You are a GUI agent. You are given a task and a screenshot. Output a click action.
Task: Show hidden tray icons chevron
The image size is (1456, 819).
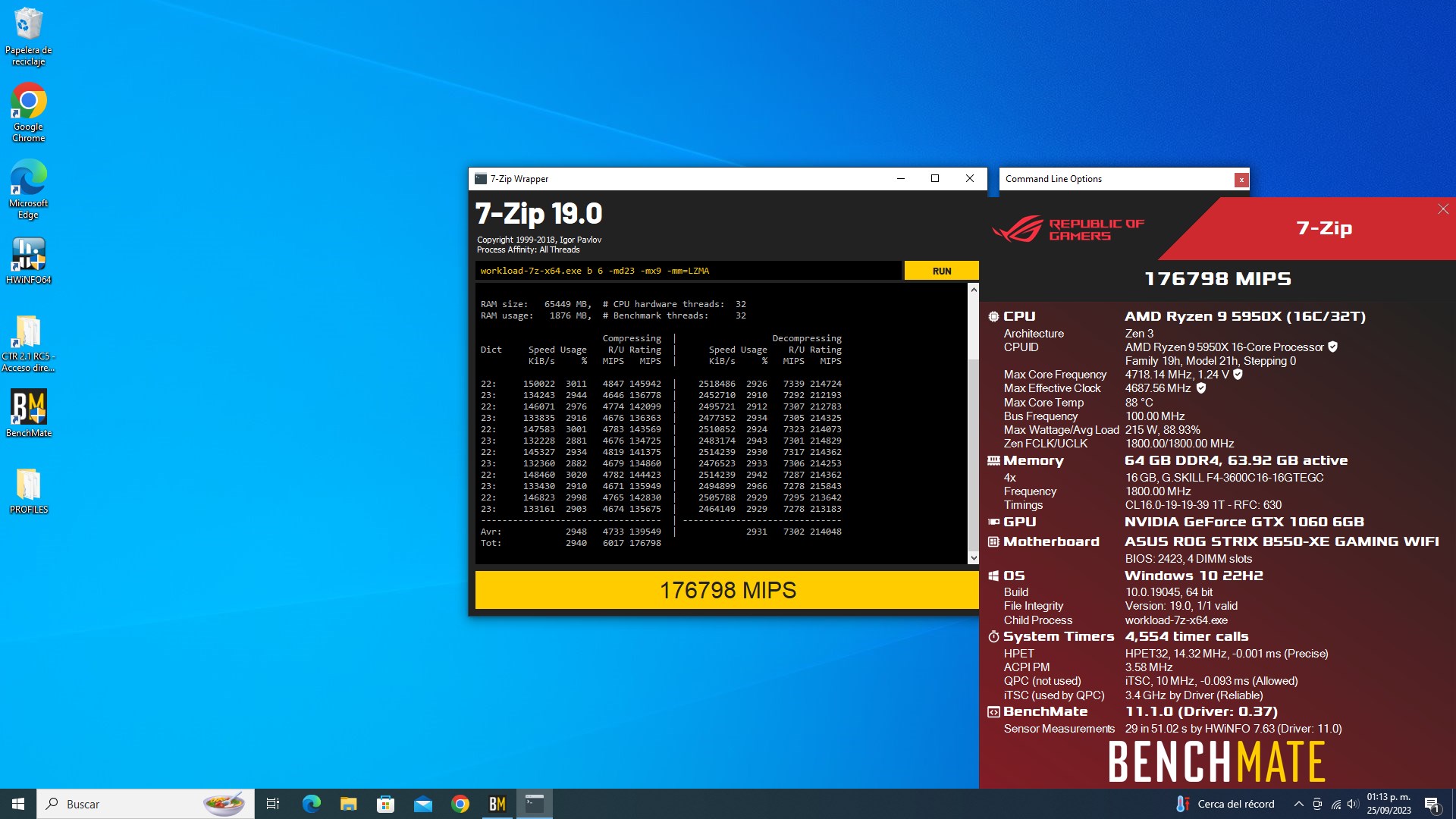pos(1298,804)
